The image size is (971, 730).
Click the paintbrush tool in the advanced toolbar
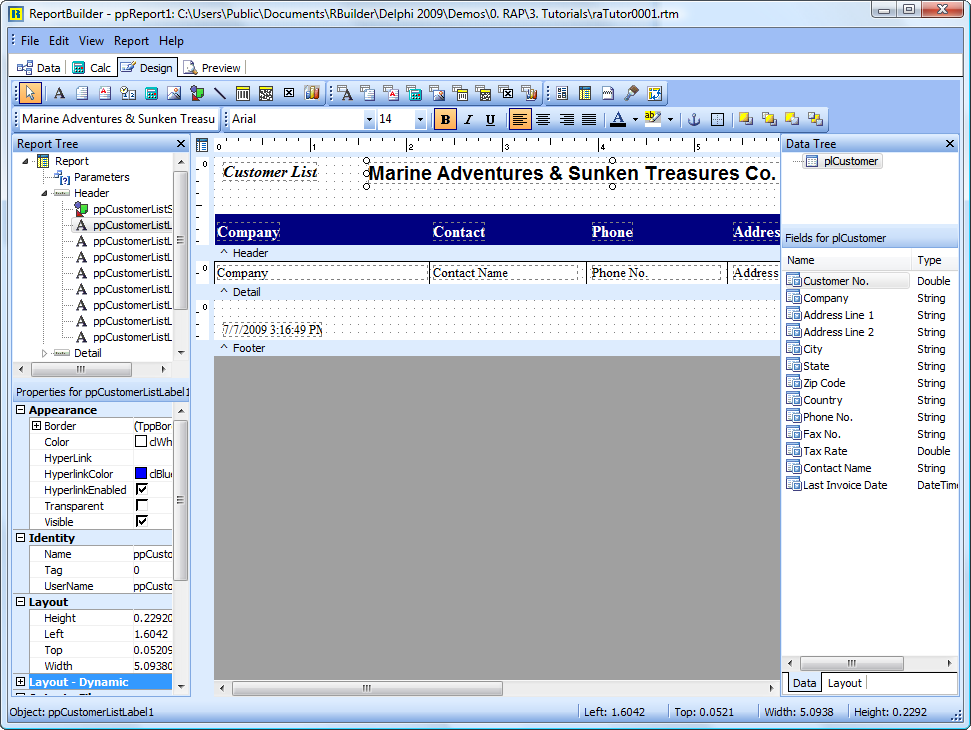(x=632, y=93)
